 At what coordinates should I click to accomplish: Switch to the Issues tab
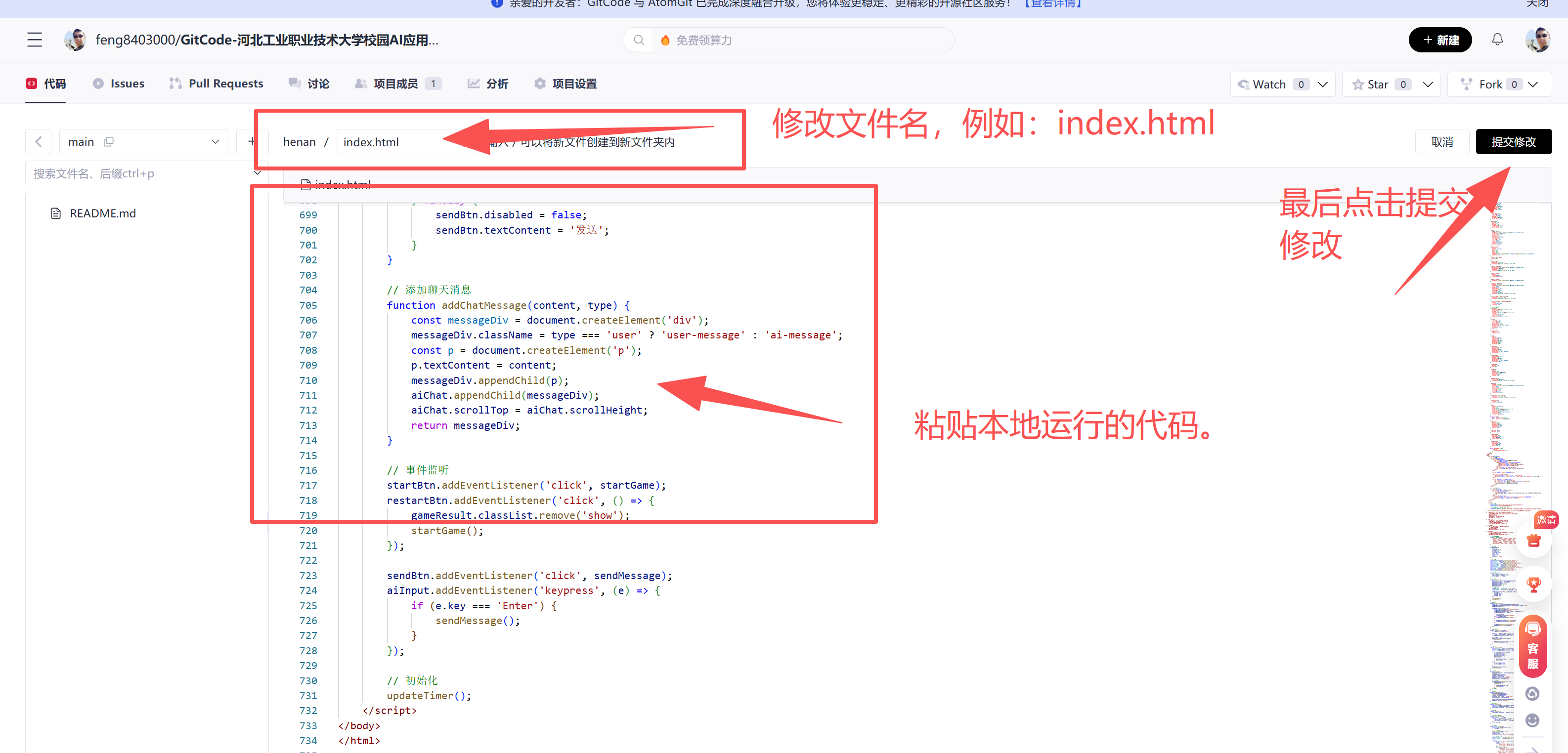tap(119, 84)
